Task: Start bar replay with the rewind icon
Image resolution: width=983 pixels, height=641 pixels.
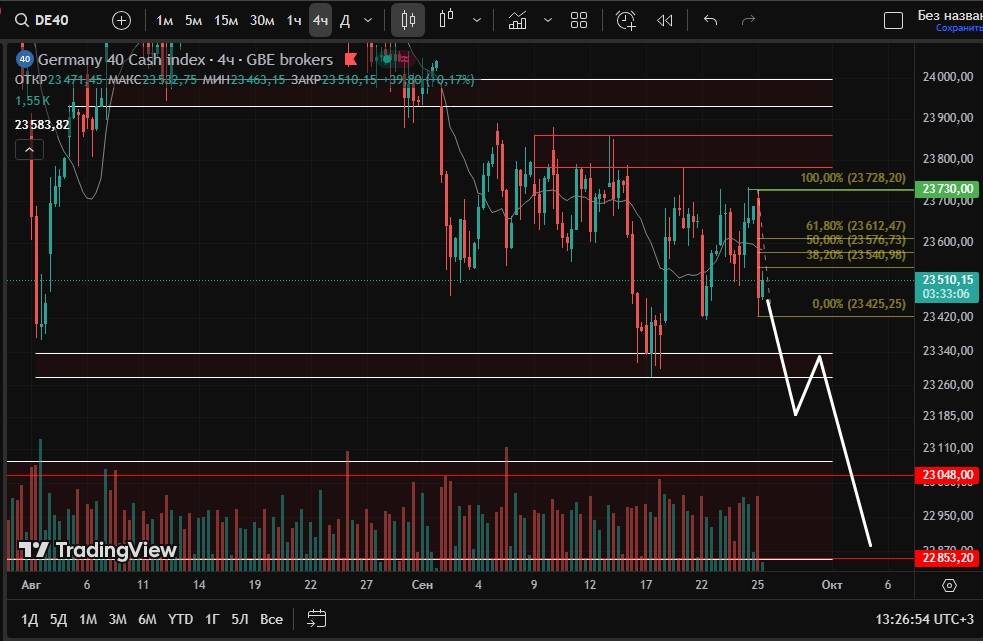Action: click(664, 20)
